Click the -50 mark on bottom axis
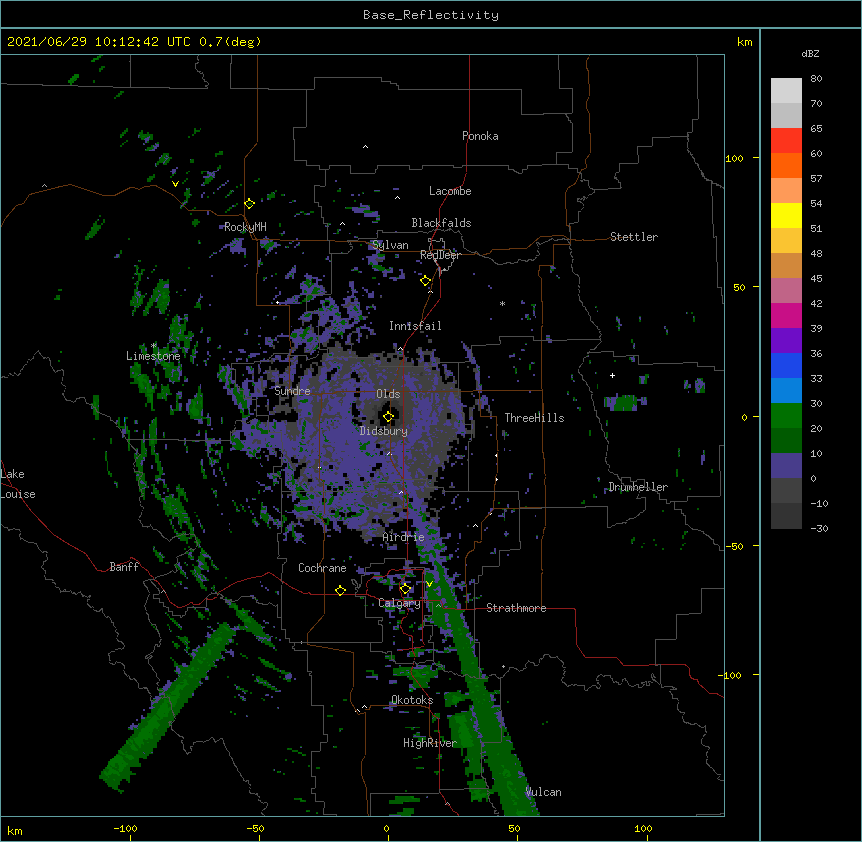The image size is (862, 842). point(255,828)
